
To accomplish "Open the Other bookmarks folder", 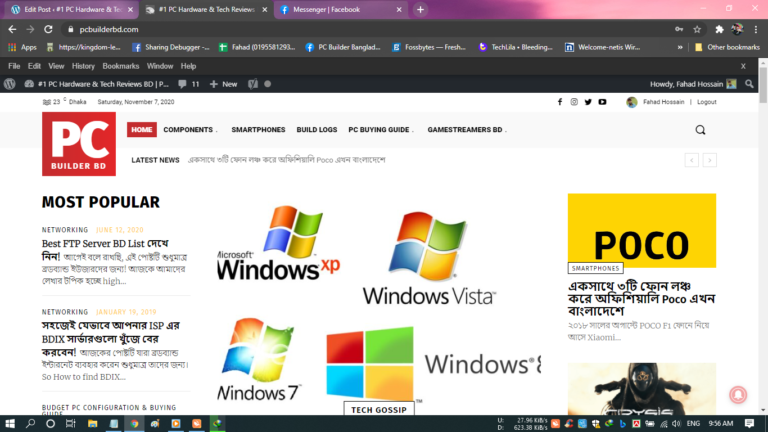I will [727, 48].
